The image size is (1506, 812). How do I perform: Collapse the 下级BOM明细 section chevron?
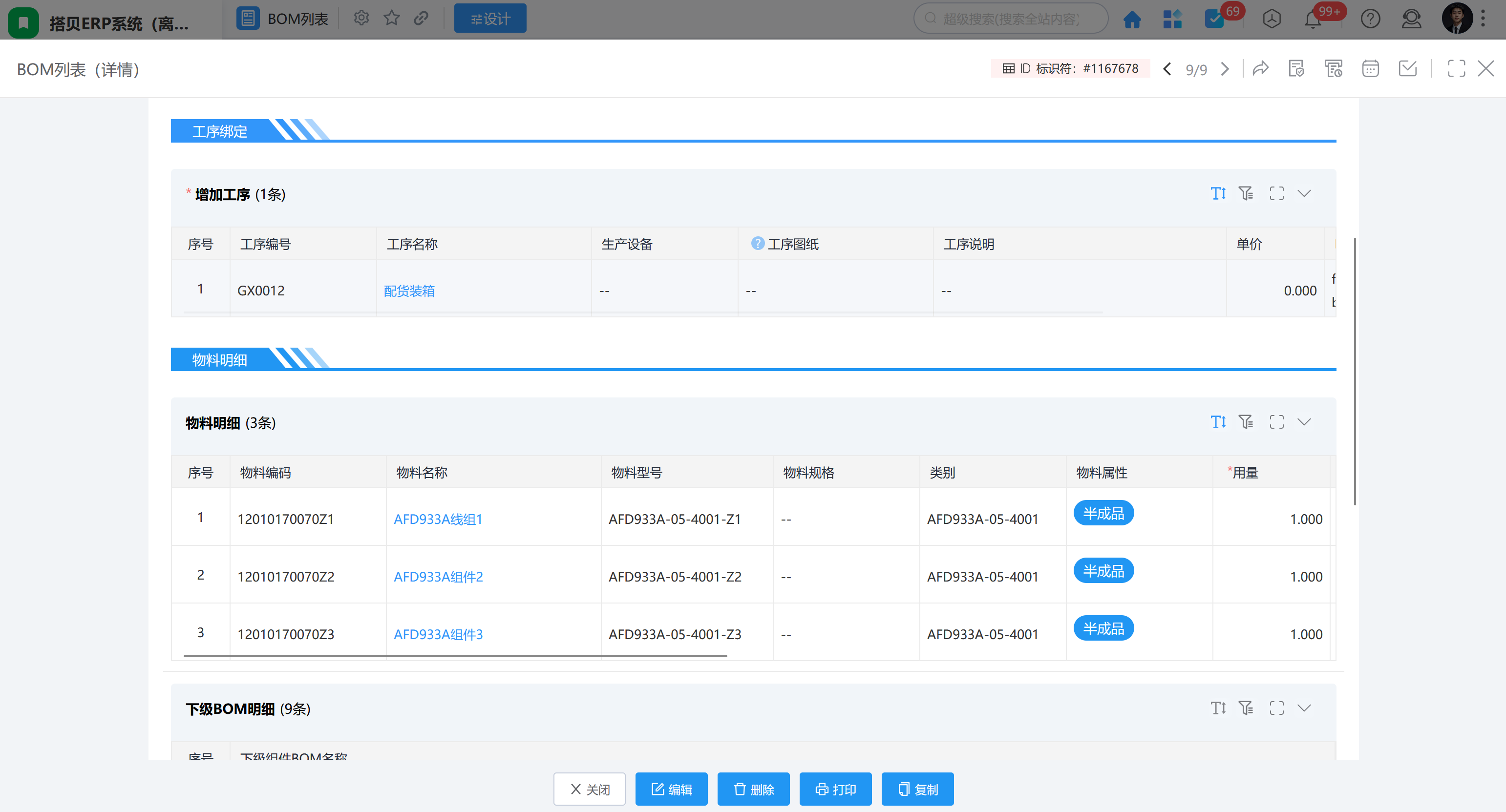point(1304,708)
